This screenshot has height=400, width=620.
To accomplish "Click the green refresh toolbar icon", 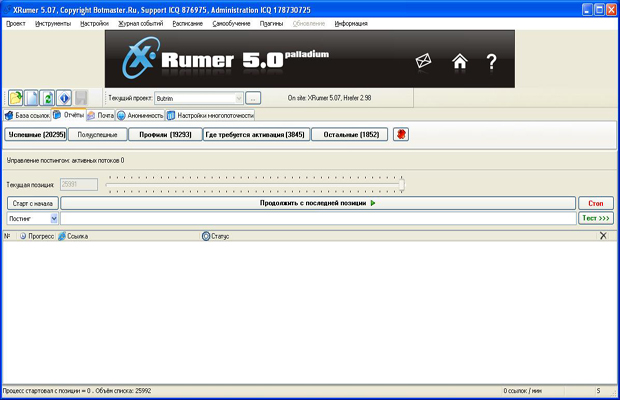I will pyautogui.click(x=47, y=98).
